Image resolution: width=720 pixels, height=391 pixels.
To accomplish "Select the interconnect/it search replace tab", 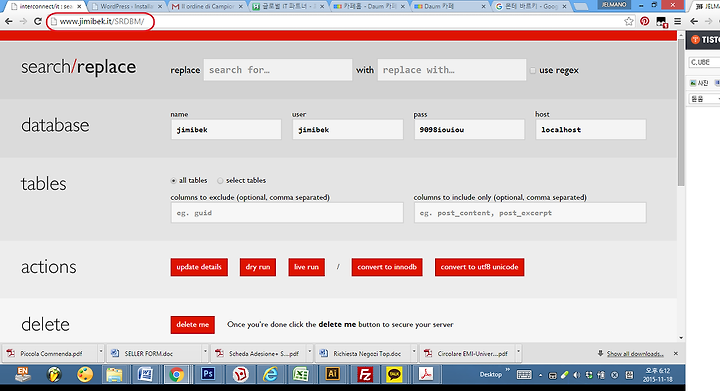I will tap(46, 6).
